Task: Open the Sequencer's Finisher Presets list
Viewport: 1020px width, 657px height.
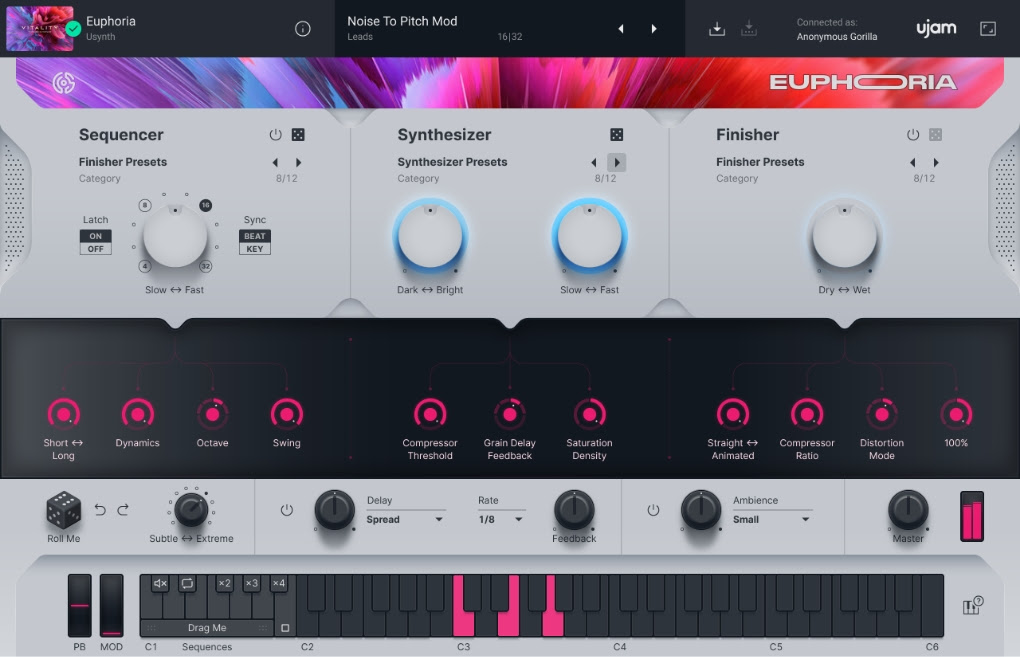Action: [x=123, y=162]
